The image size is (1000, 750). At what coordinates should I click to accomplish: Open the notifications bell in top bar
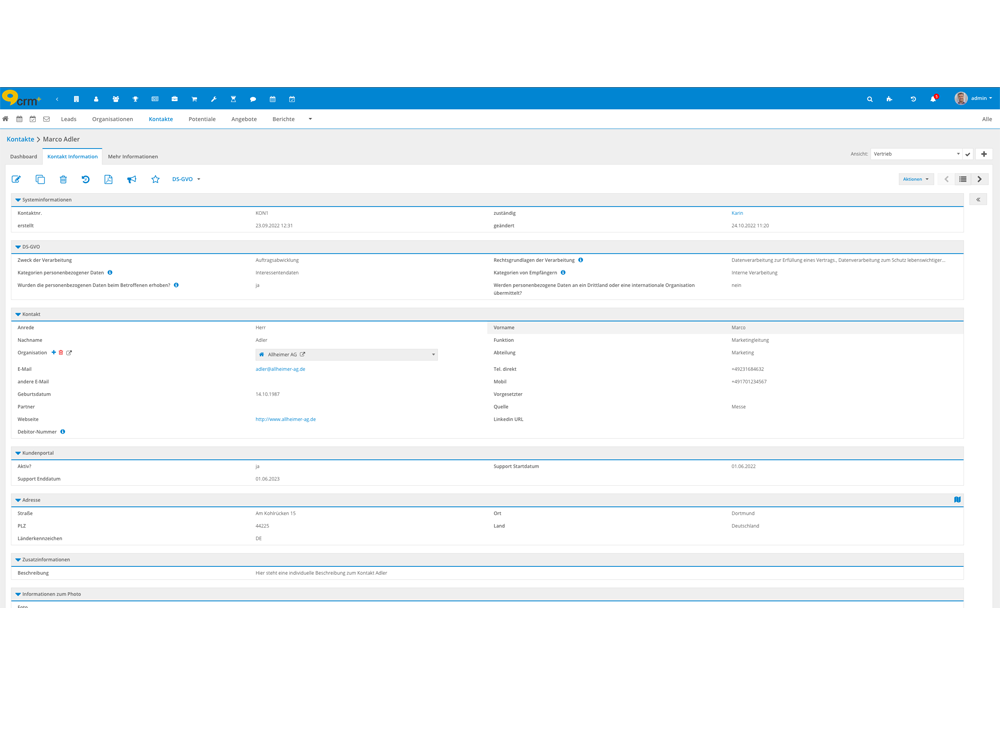pos(933,99)
